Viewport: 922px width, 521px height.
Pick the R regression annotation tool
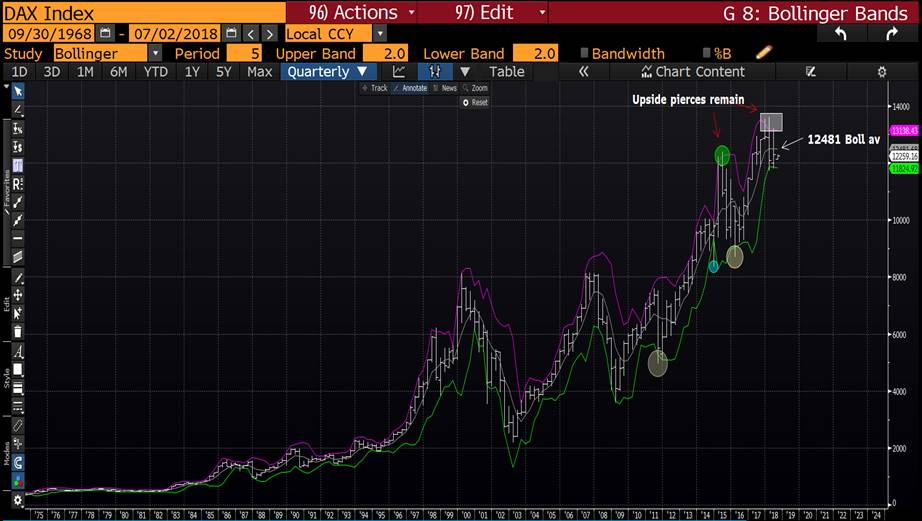[18, 183]
